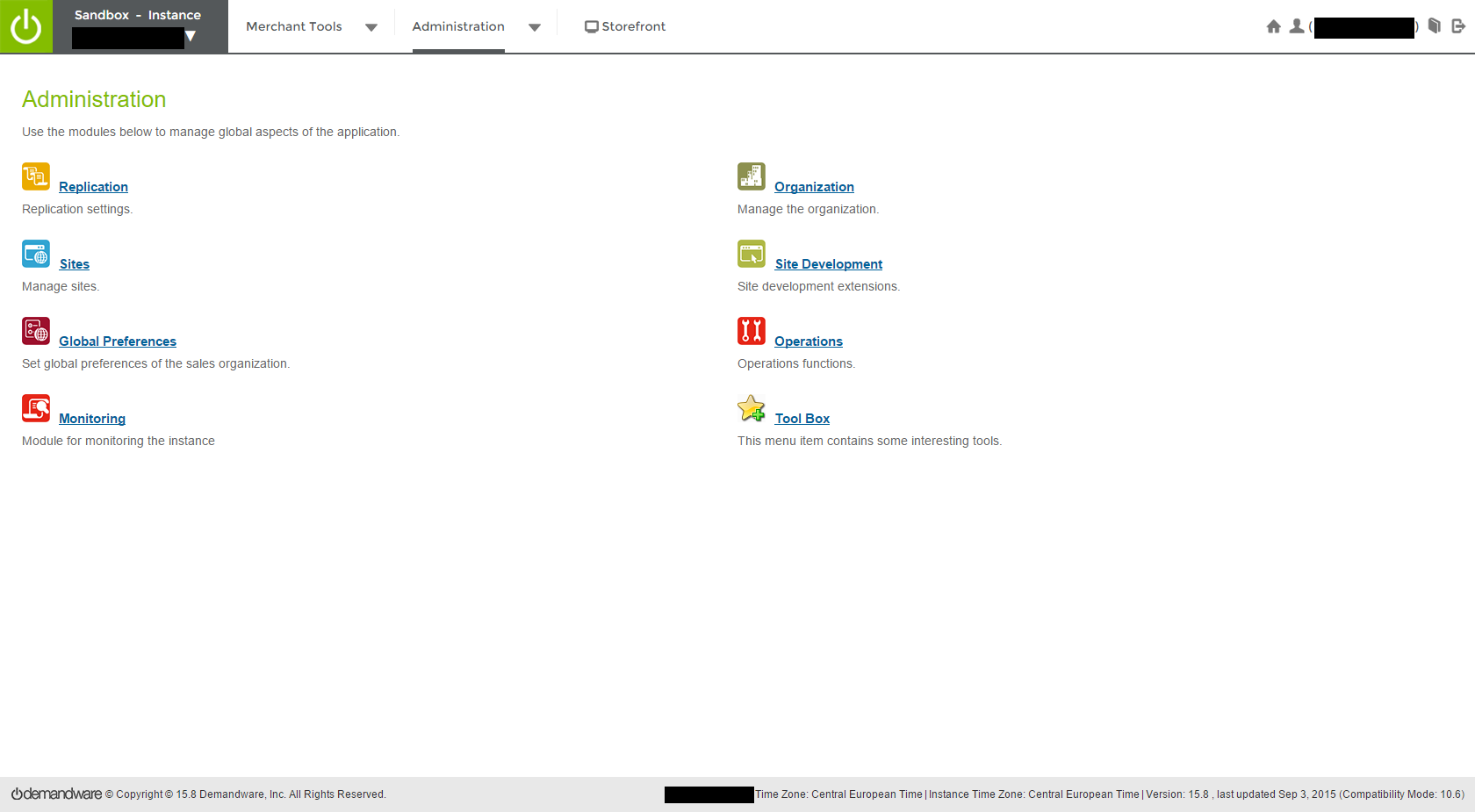Open the Replication module icon

click(x=36, y=176)
